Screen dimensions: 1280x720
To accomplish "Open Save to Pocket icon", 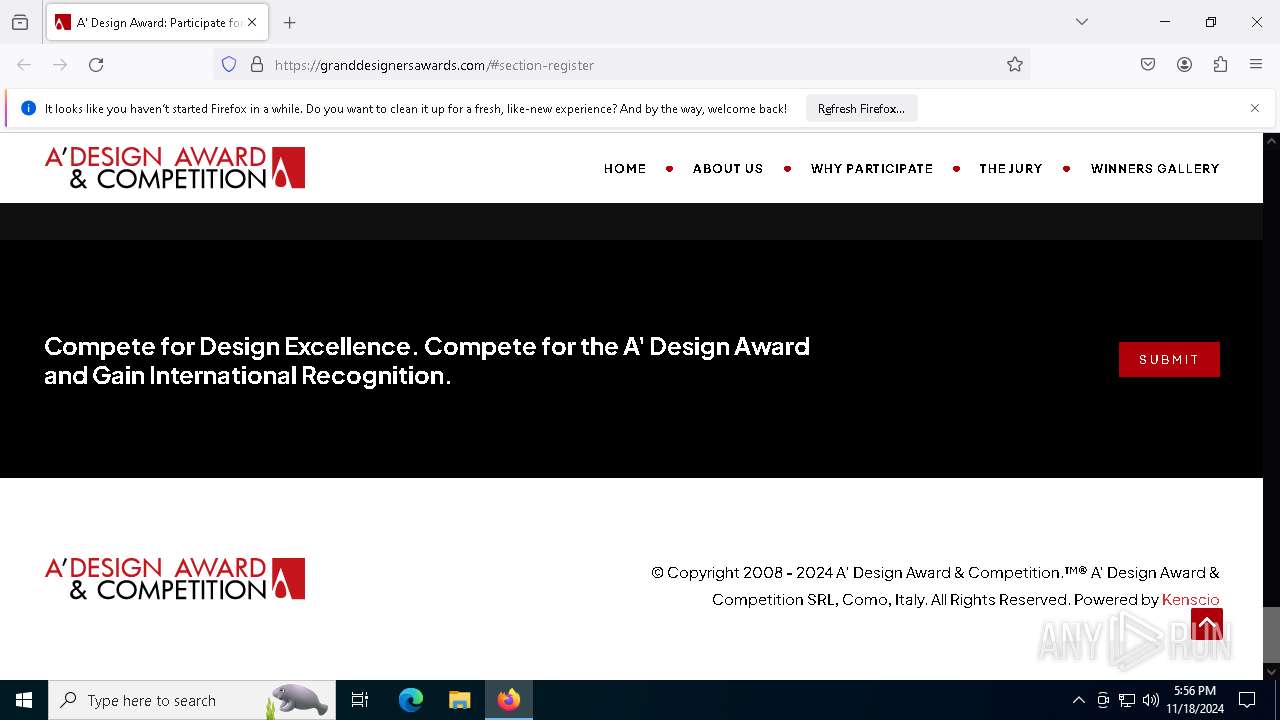I will tap(1148, 65).
